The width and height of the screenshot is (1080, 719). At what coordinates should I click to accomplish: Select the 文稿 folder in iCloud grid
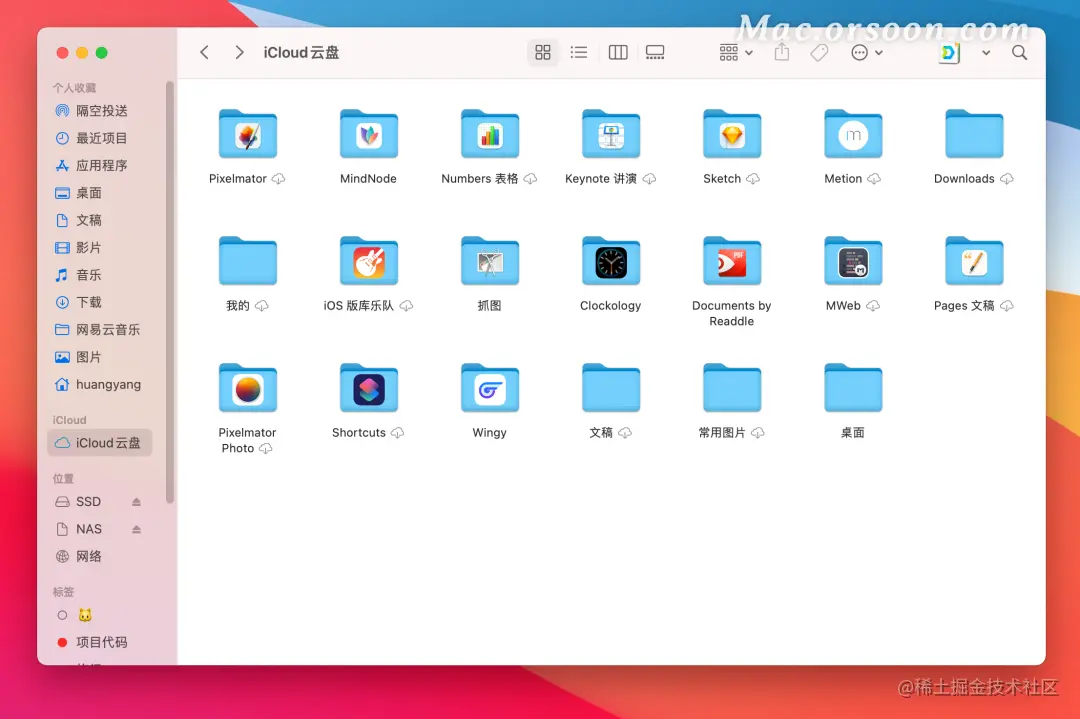click(x=611, y=388)
